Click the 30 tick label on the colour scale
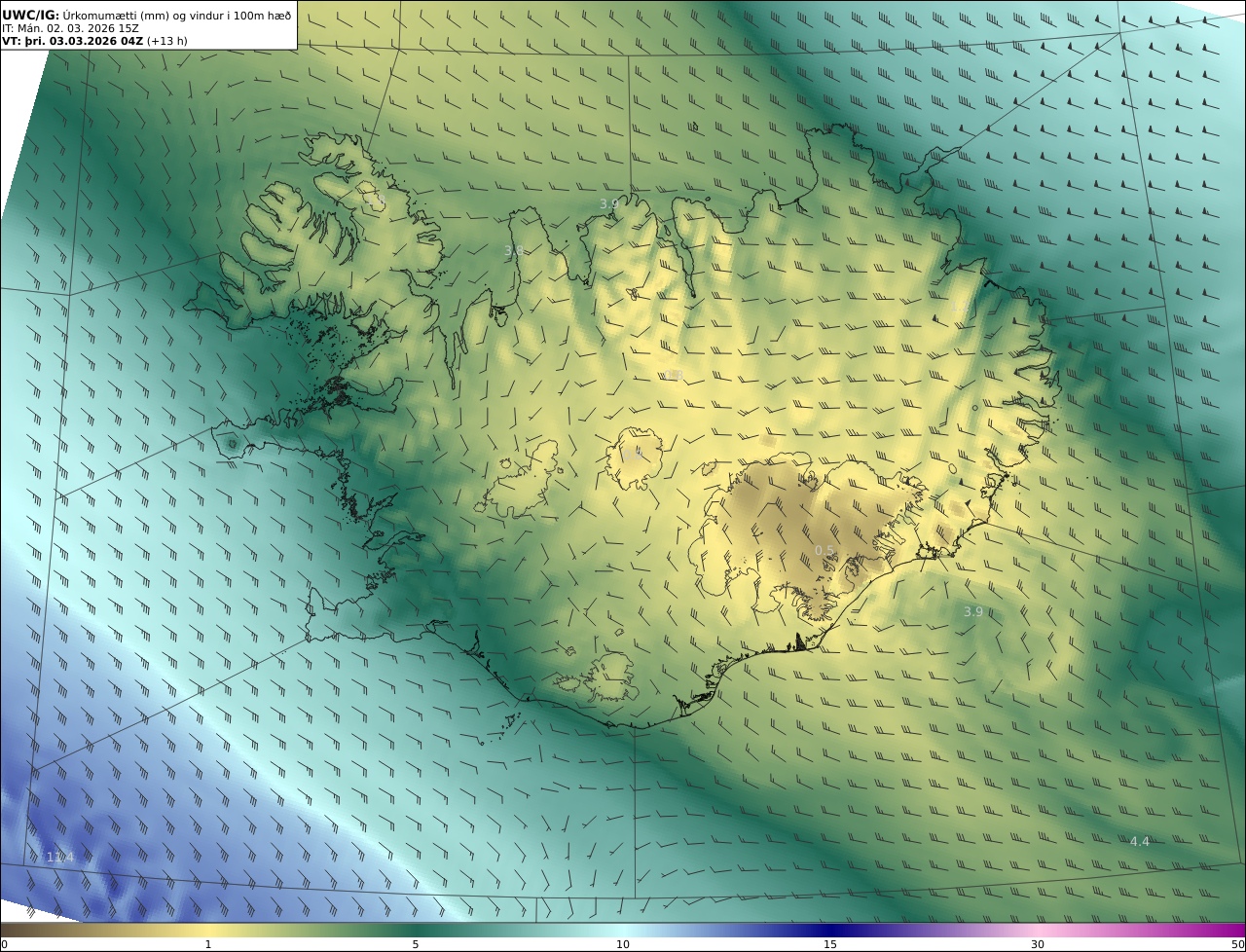The image size is (1246, 952). [x=1038, y=944]
